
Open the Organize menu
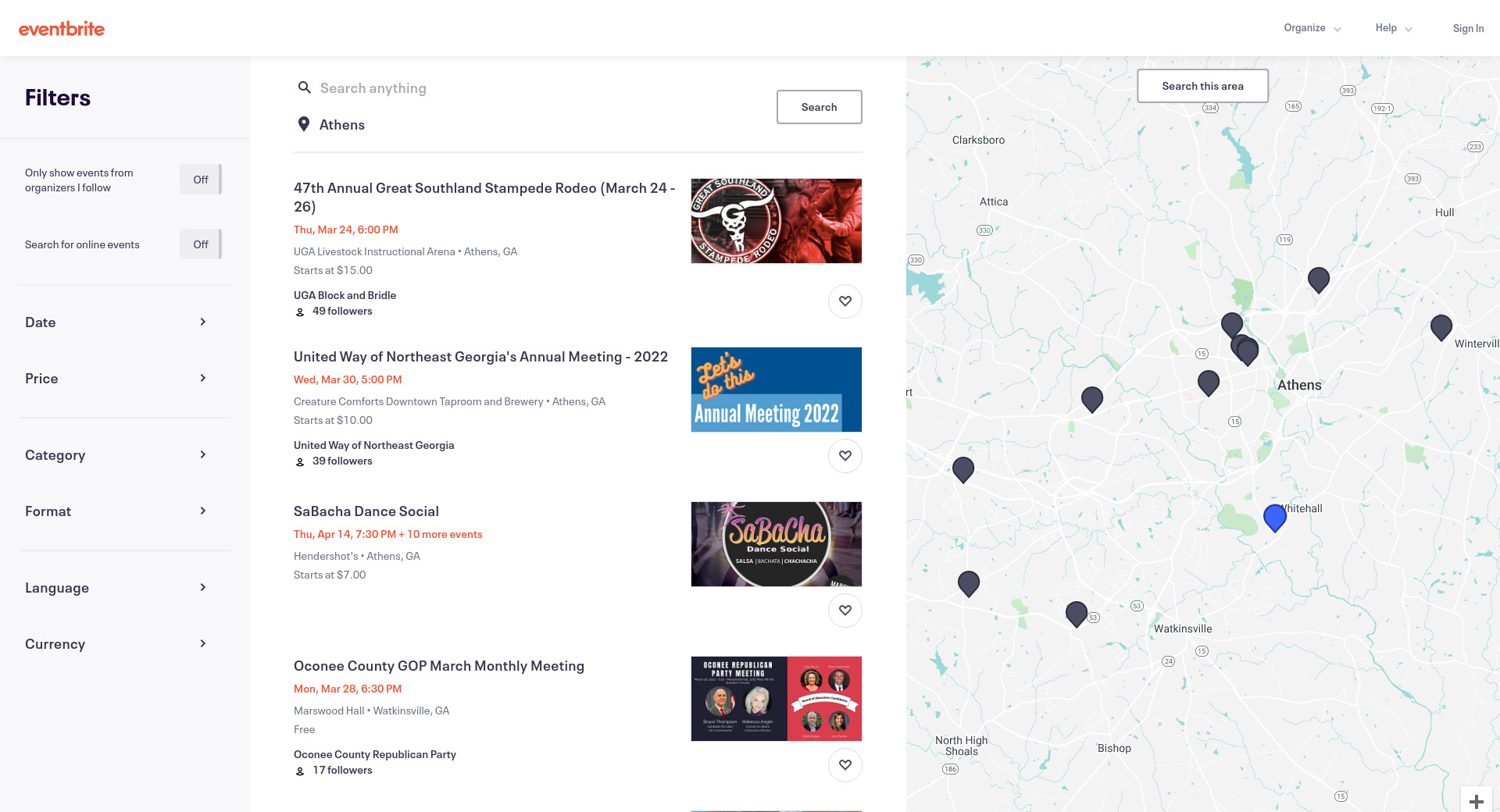pos(1312,28)
